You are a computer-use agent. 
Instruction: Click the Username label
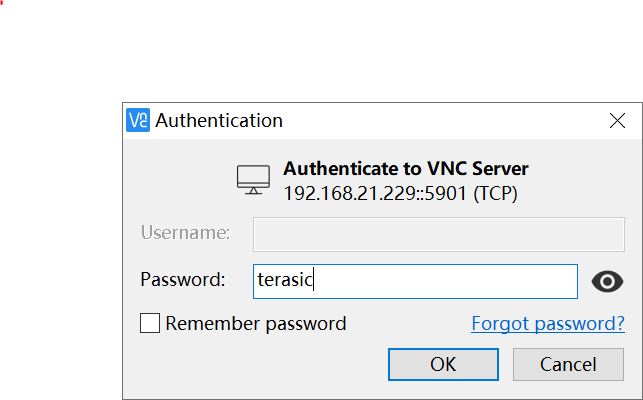[185, 233]
